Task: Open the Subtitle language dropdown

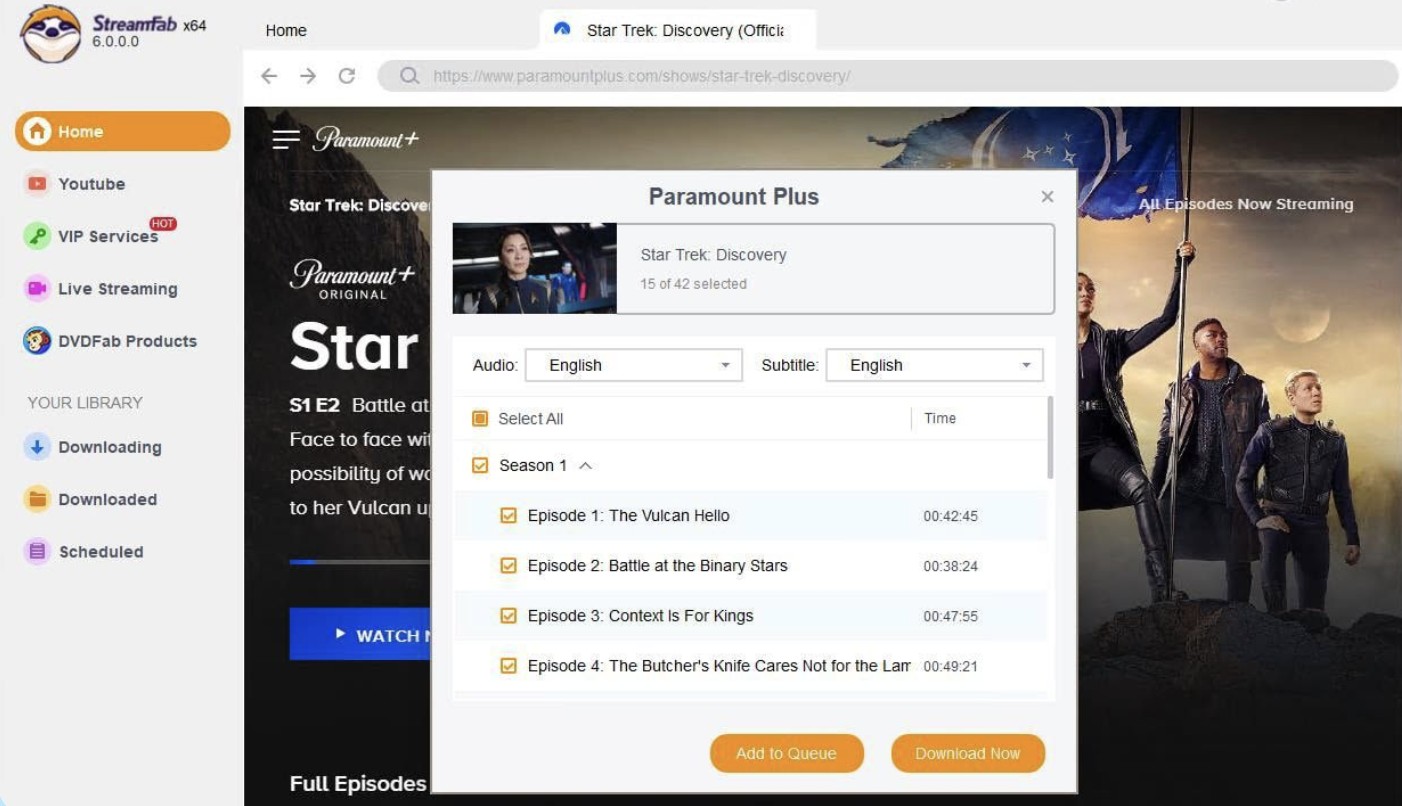Action: 934,365
